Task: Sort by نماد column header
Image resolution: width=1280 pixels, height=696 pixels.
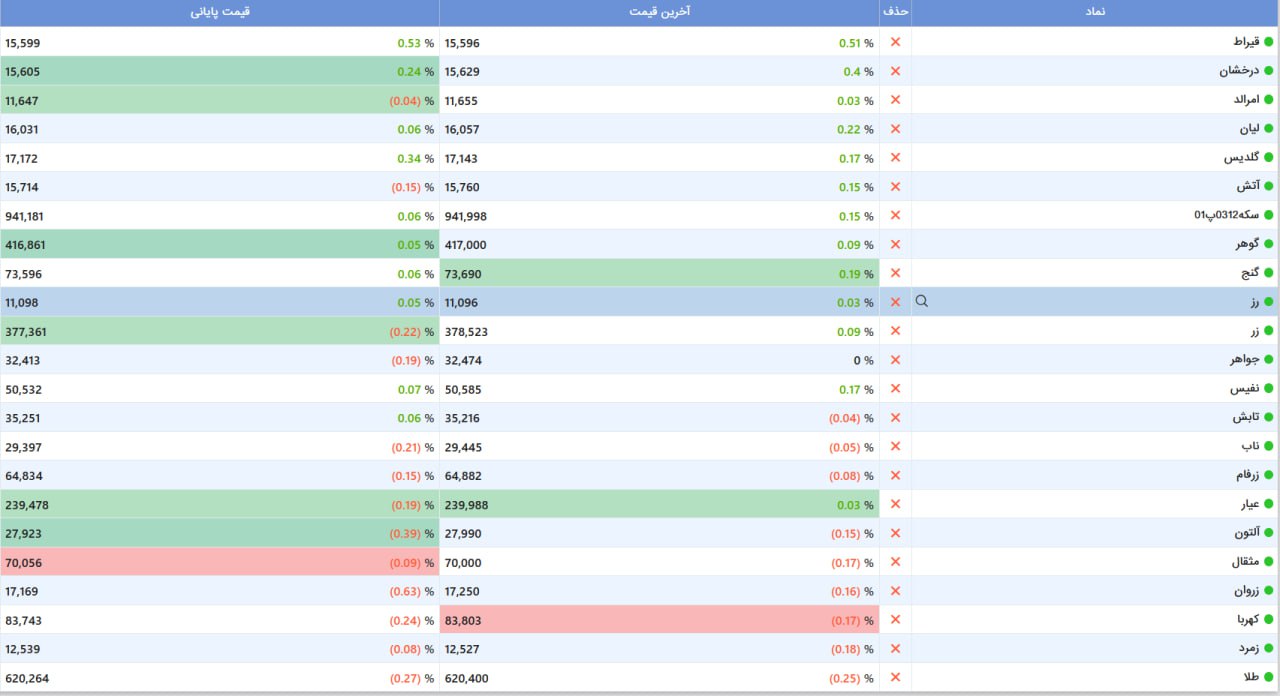Action: point(1095,12)
